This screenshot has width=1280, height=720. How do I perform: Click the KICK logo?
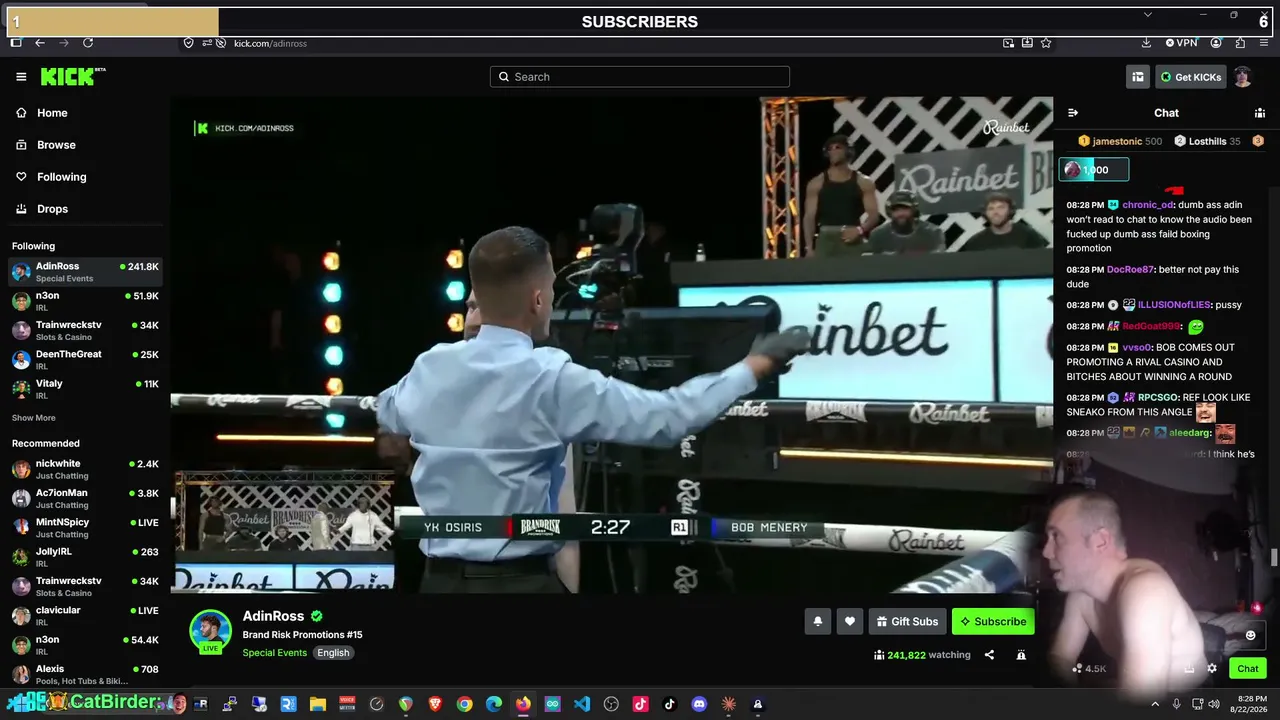72,76
